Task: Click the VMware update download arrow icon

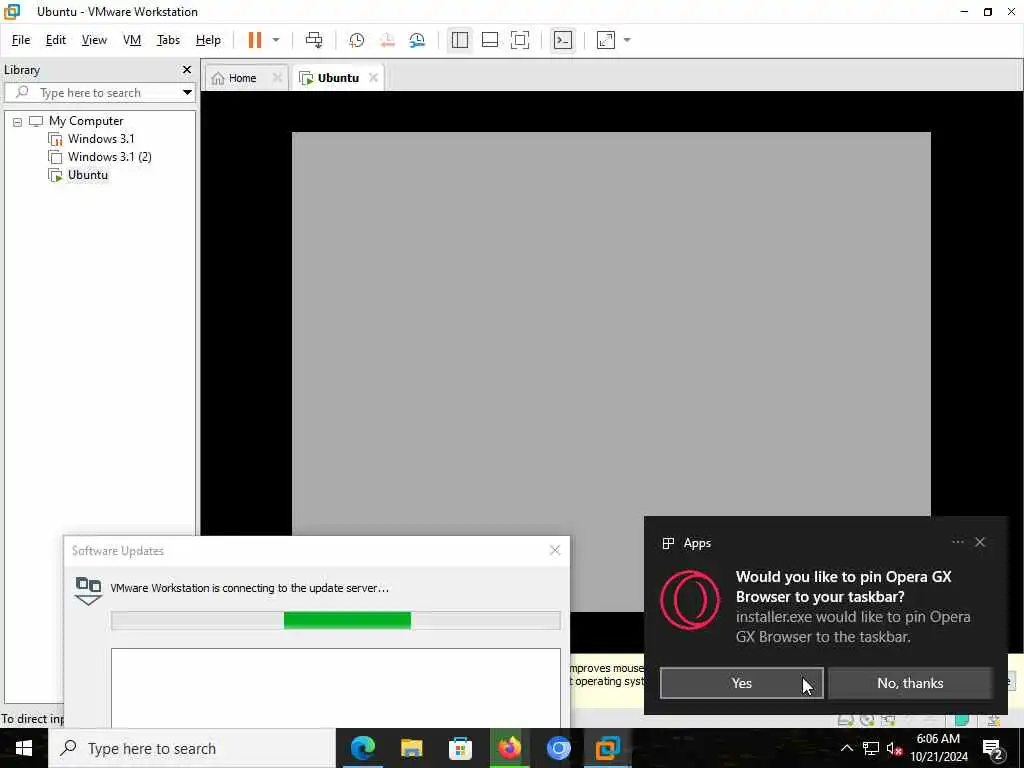Action: click(88, 591)
